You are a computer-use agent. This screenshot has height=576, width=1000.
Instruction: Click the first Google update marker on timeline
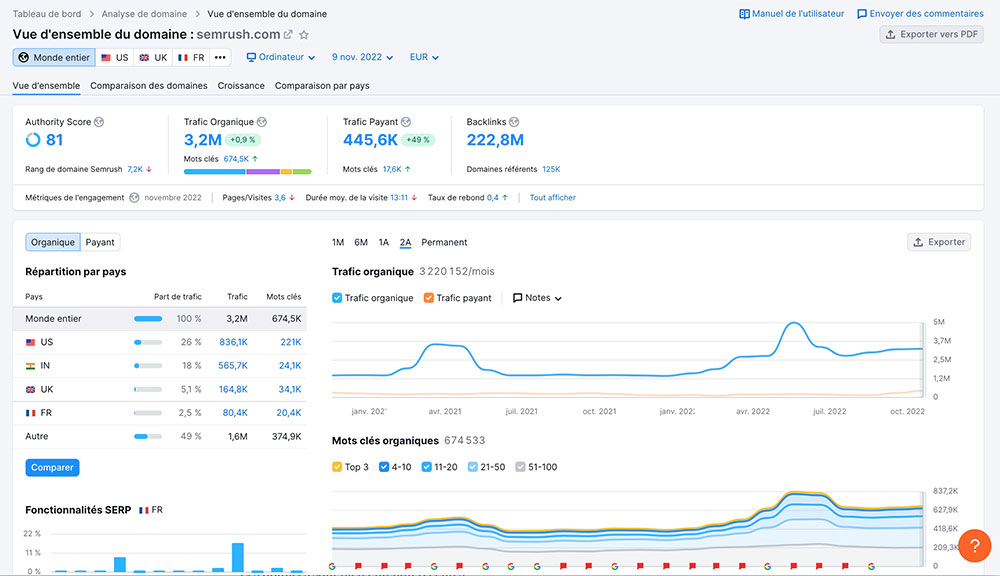(332, 566)
